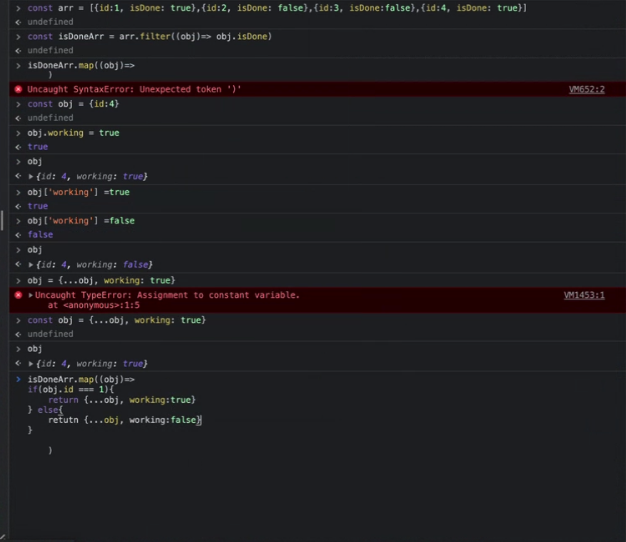Screen dimensions: 626x542
Task: Open the VM652:2 source link
Action: pos(586,89)
